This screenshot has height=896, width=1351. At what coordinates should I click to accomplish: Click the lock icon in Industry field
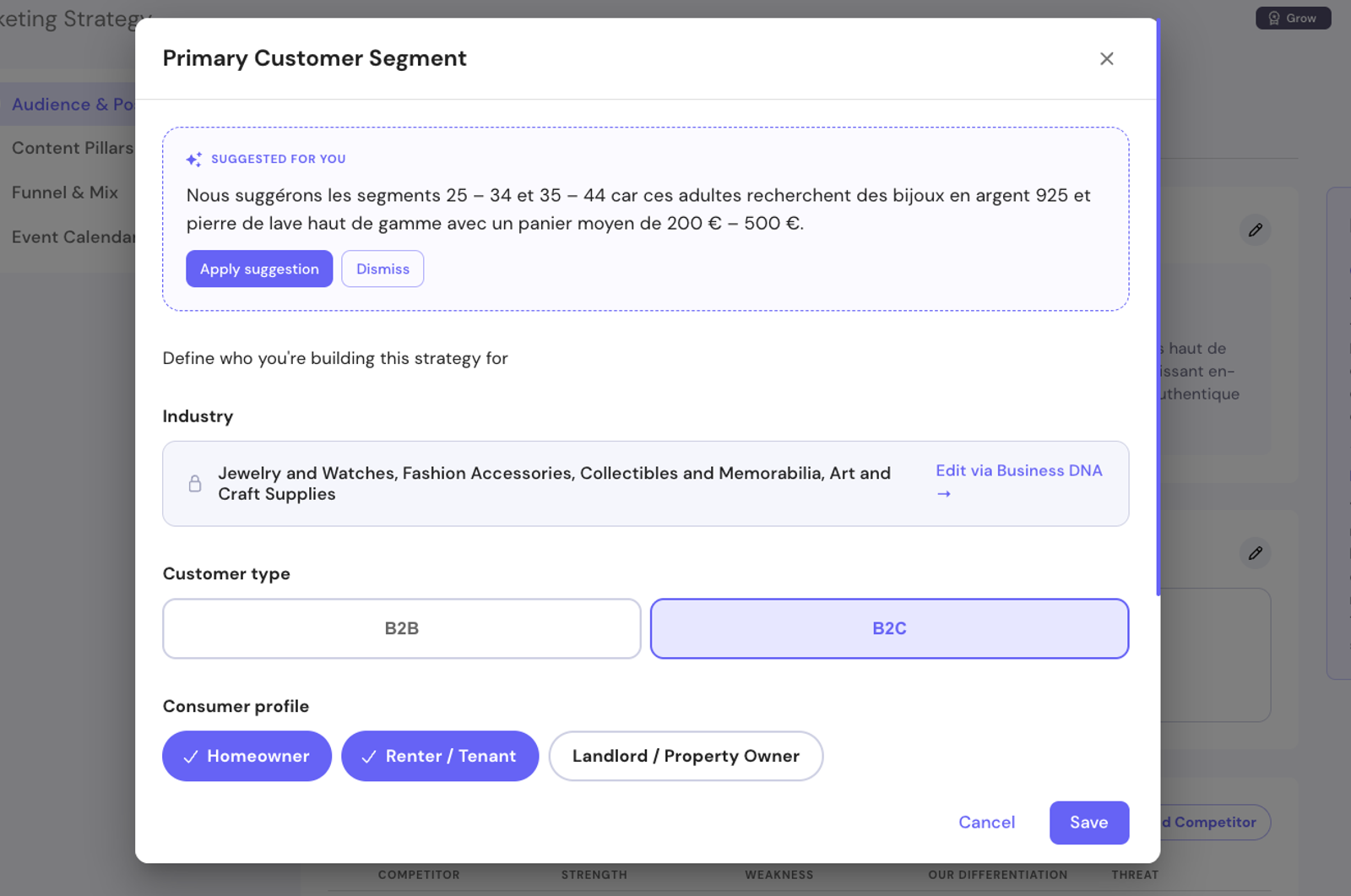click(195, 483)
